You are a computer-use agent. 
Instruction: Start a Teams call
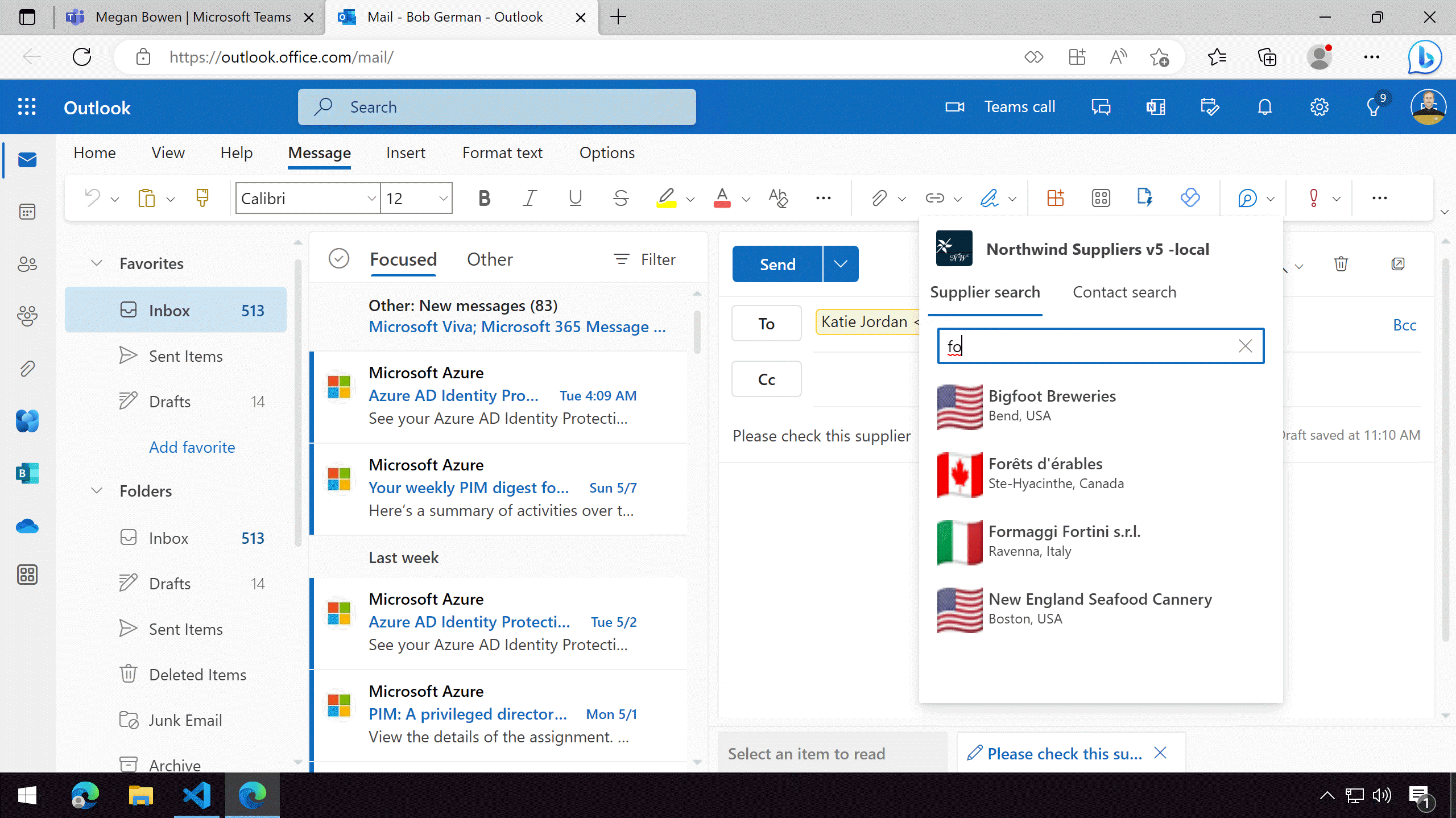click(x=1000, y=107)
